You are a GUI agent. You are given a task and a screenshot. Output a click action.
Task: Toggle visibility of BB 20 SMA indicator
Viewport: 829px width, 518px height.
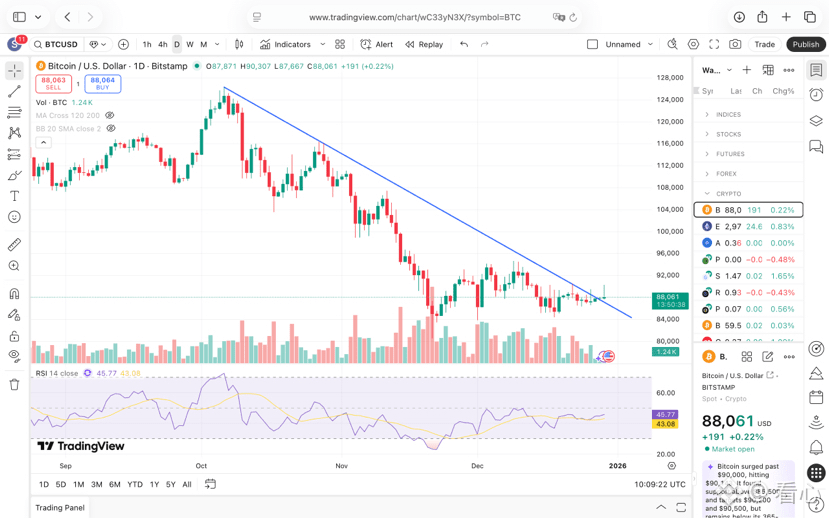(x=110, y=128)
